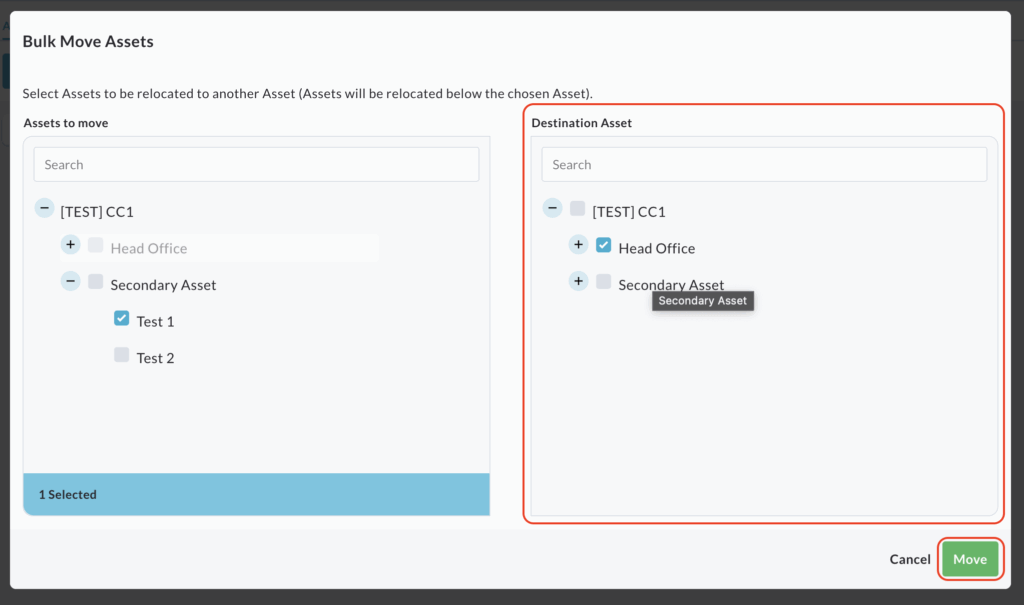Collapse Secondary Asset in Assets to move tree
The image size is (1024, 605).
(70, 281)
